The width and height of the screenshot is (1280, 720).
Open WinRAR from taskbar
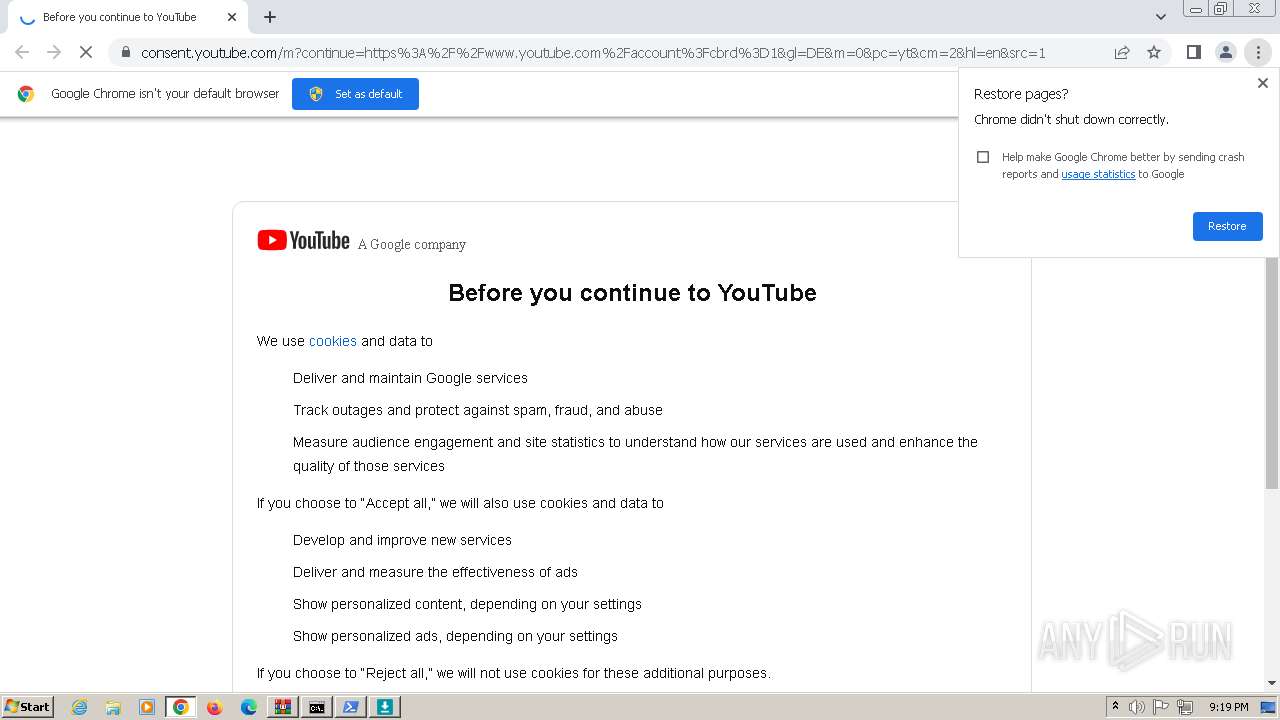tap(283, 707)
